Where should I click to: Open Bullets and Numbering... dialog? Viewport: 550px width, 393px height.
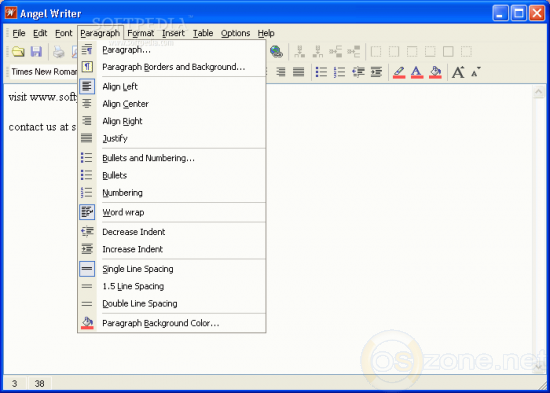click(172, 158)
